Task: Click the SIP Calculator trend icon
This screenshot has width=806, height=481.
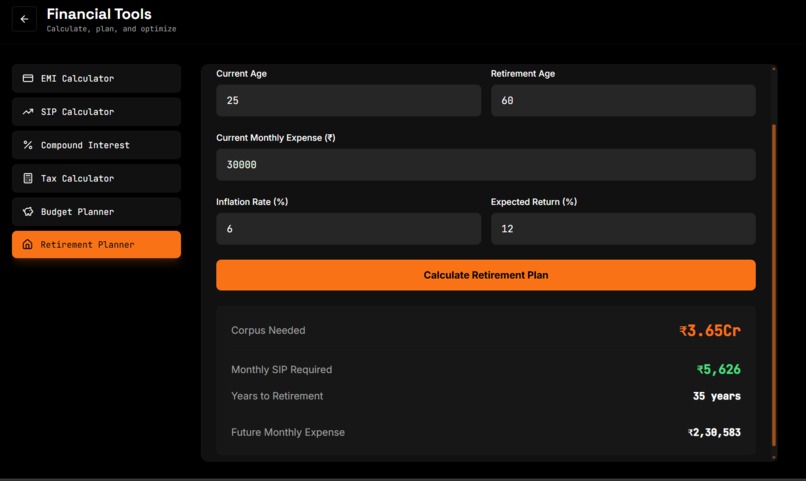Action: tap(28, 112)
